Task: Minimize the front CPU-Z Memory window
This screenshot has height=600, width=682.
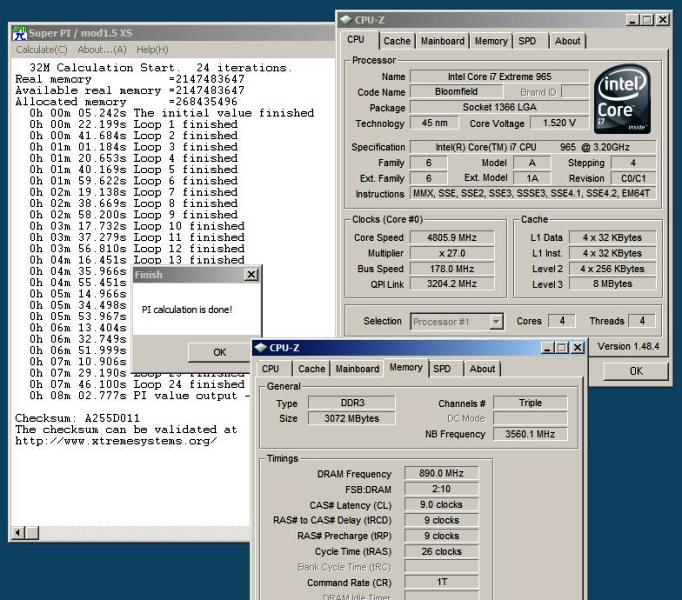Action: pos(547,348)
